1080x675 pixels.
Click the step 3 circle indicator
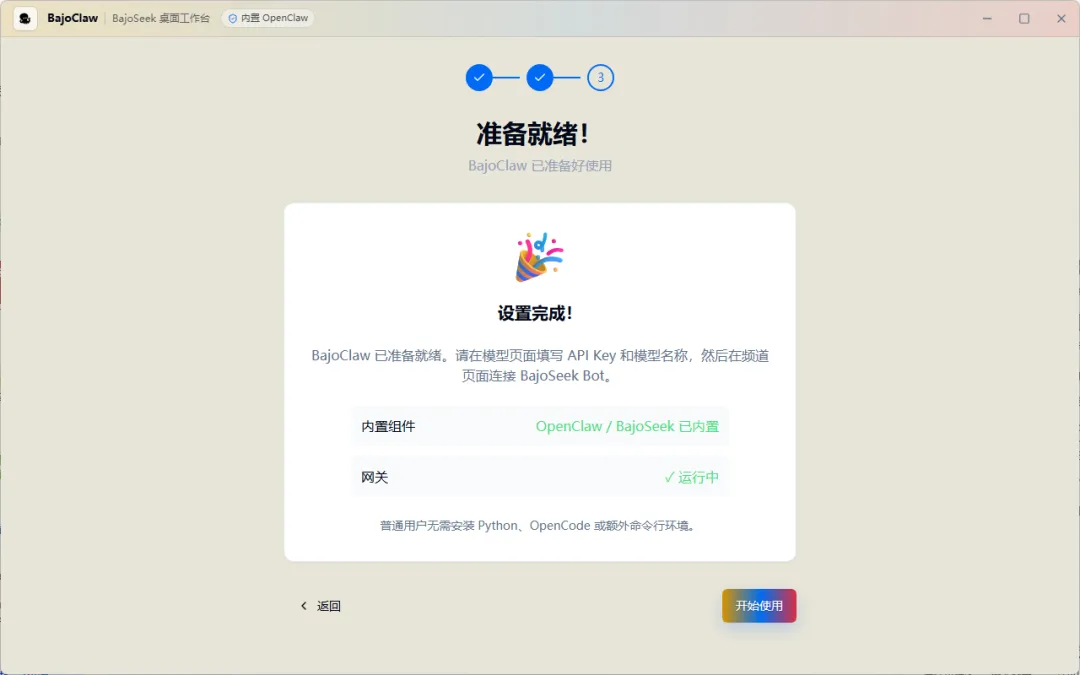[600, 78]
